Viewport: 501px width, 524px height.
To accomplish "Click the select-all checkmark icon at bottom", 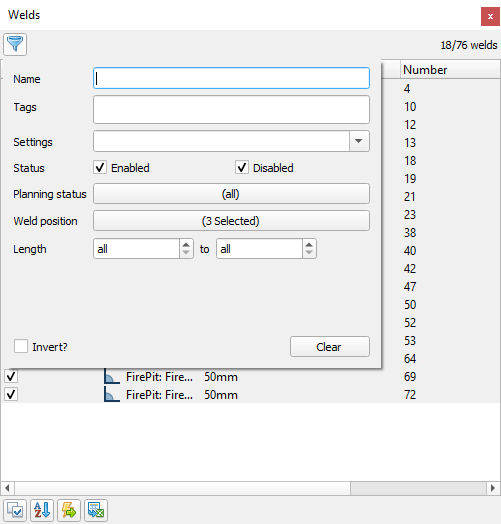I will point(15,510).
